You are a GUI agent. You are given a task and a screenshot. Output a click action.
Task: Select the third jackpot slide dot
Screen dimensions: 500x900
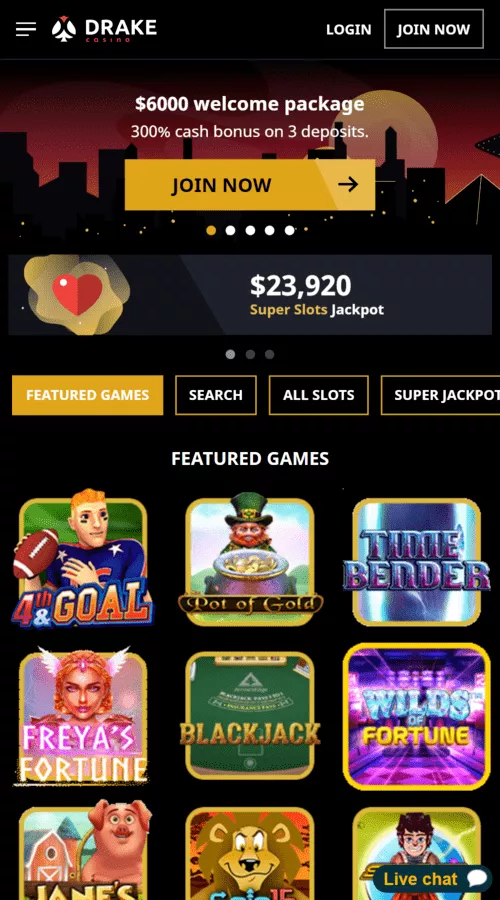[x=269, y=354]
